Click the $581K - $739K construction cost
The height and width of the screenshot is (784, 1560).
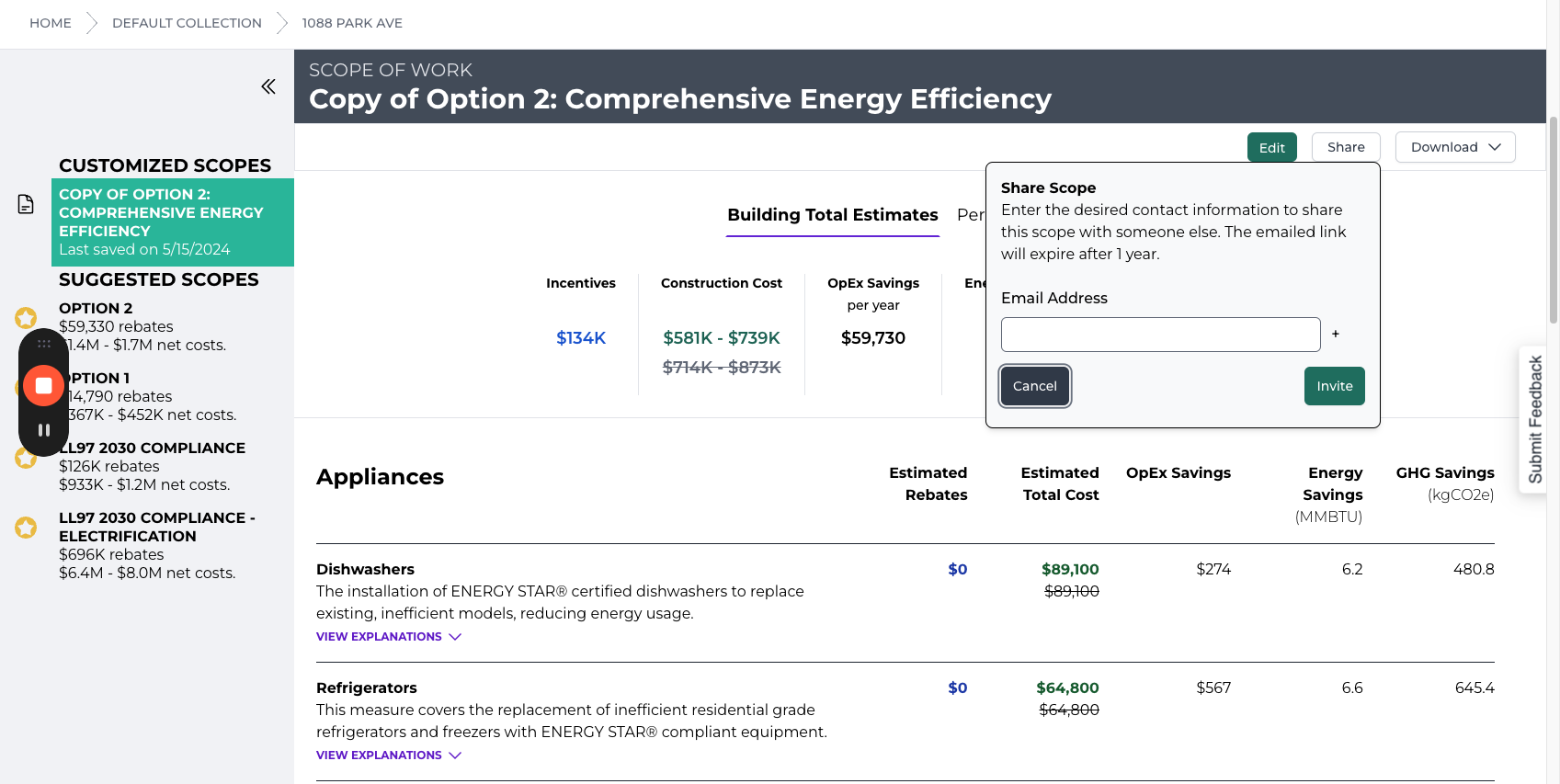(x=722, y=338)
